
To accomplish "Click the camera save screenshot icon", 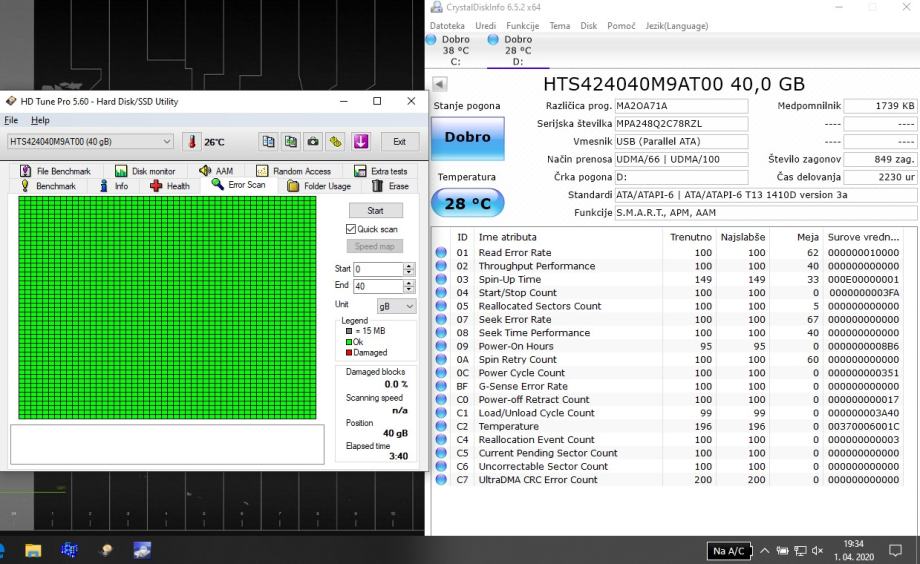I will pos(313,142).
